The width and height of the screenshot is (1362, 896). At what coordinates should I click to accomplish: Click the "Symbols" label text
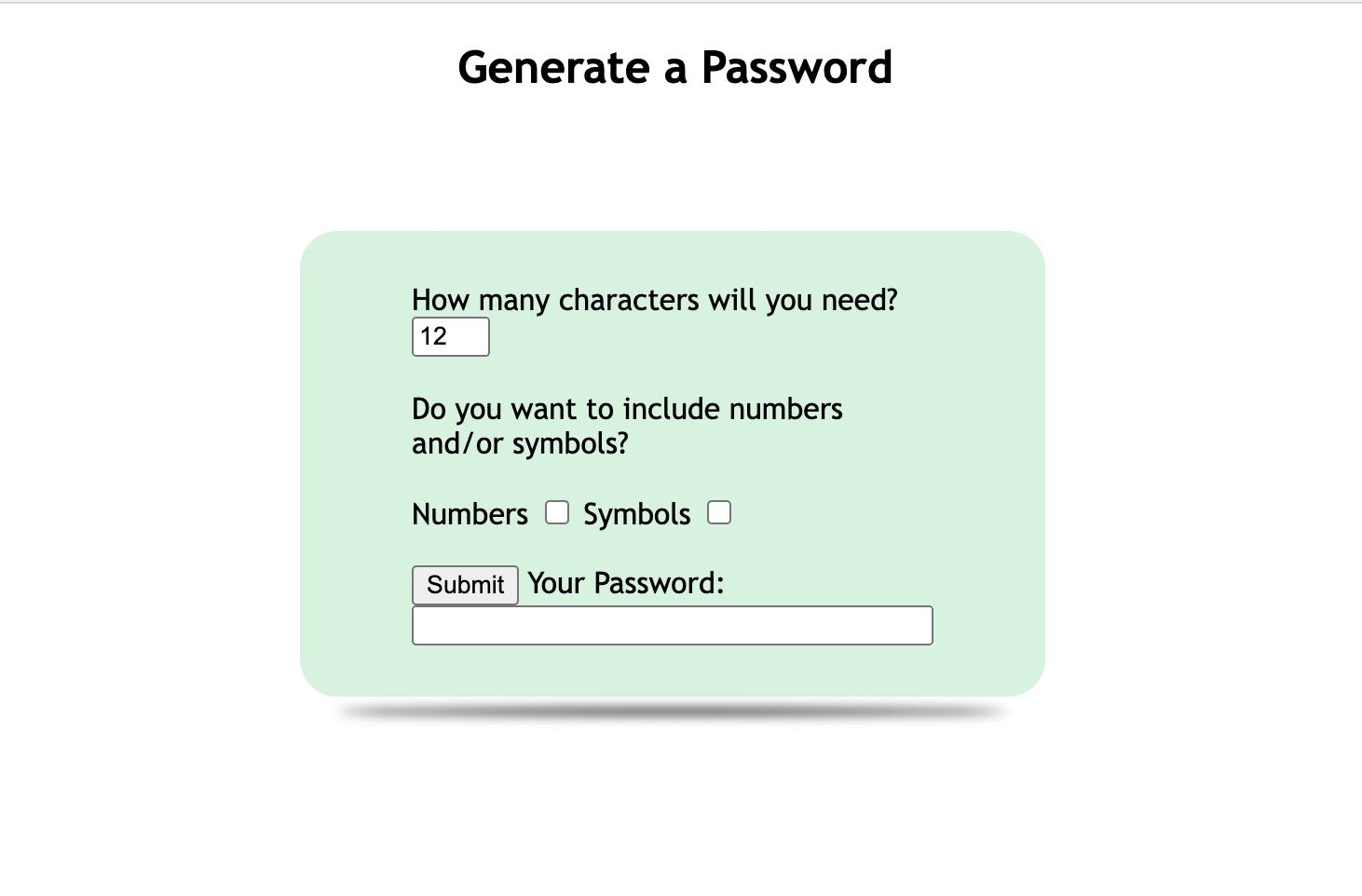(x=637, y=514)
